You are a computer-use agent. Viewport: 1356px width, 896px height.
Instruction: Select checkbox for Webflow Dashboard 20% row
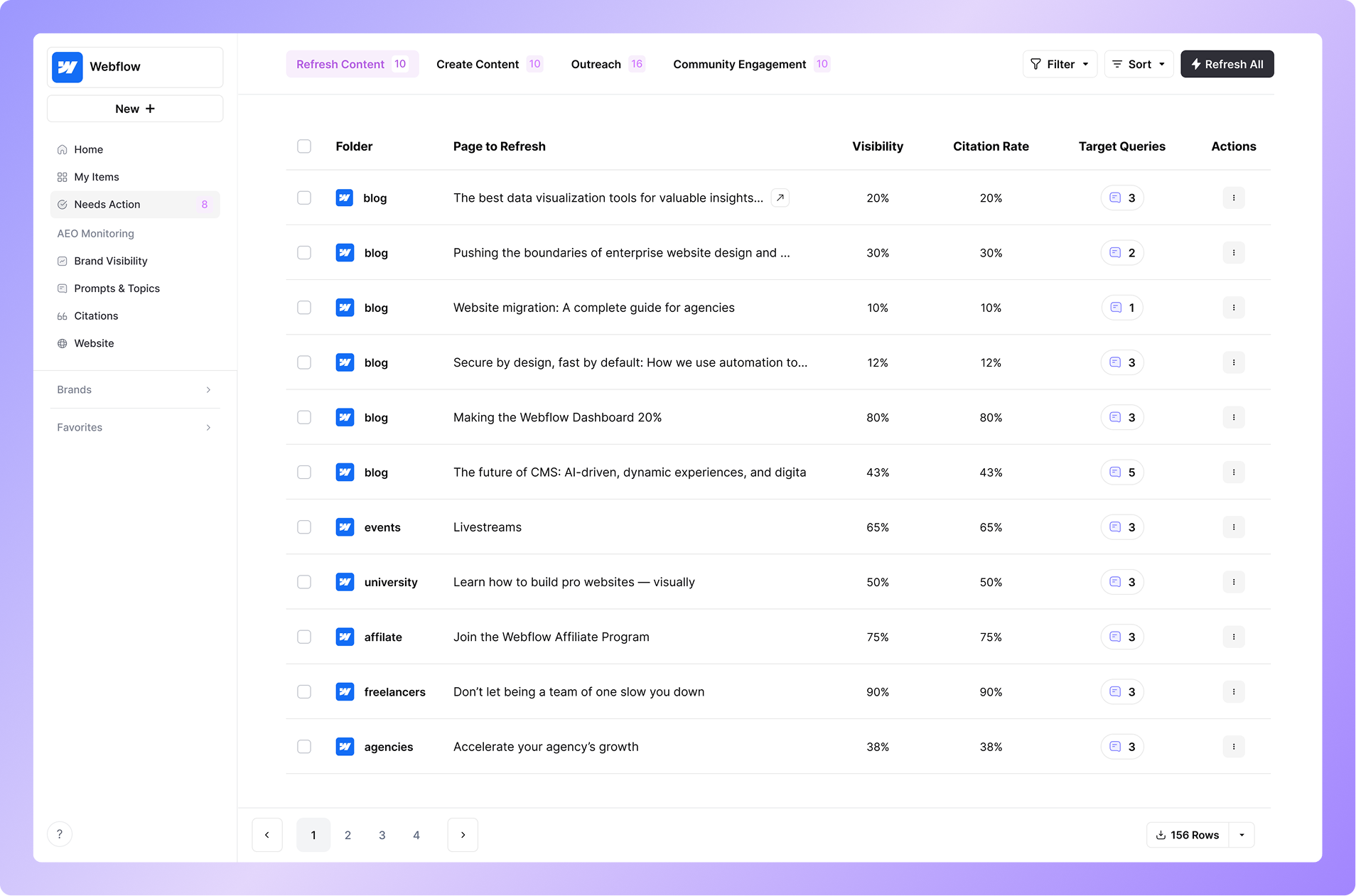(x=304, y=418)
